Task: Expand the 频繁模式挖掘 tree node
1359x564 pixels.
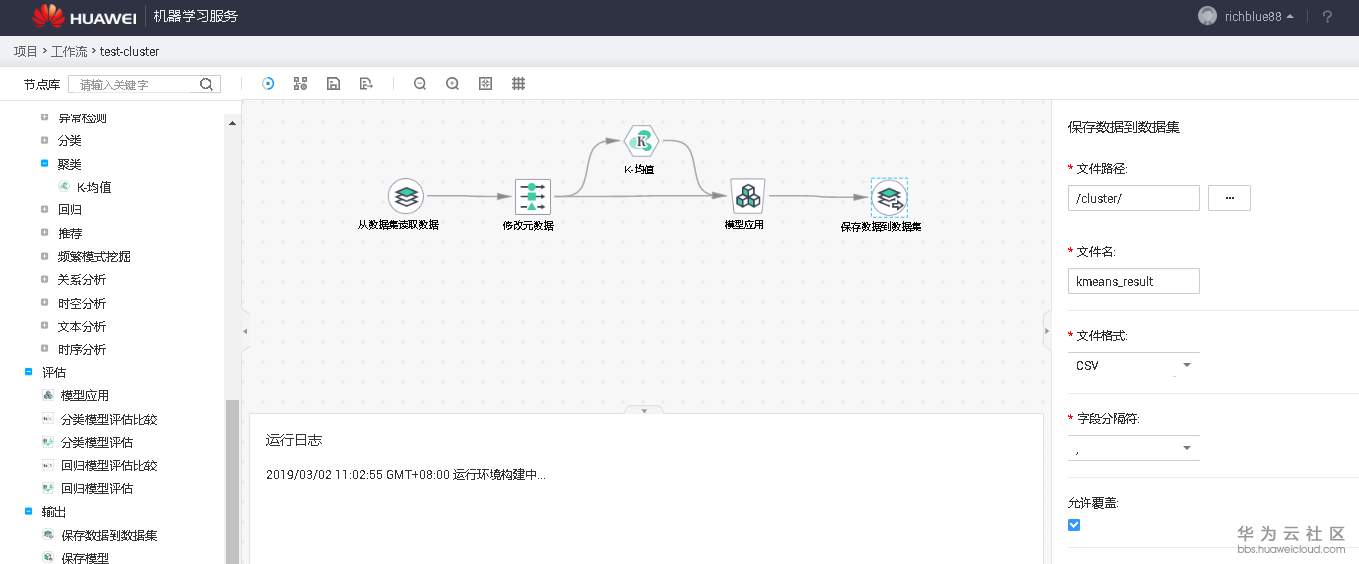Action: tap(44, 256)
